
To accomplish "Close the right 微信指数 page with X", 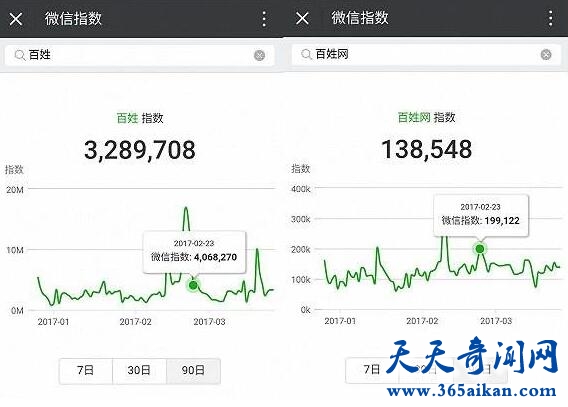I will 302,18.
